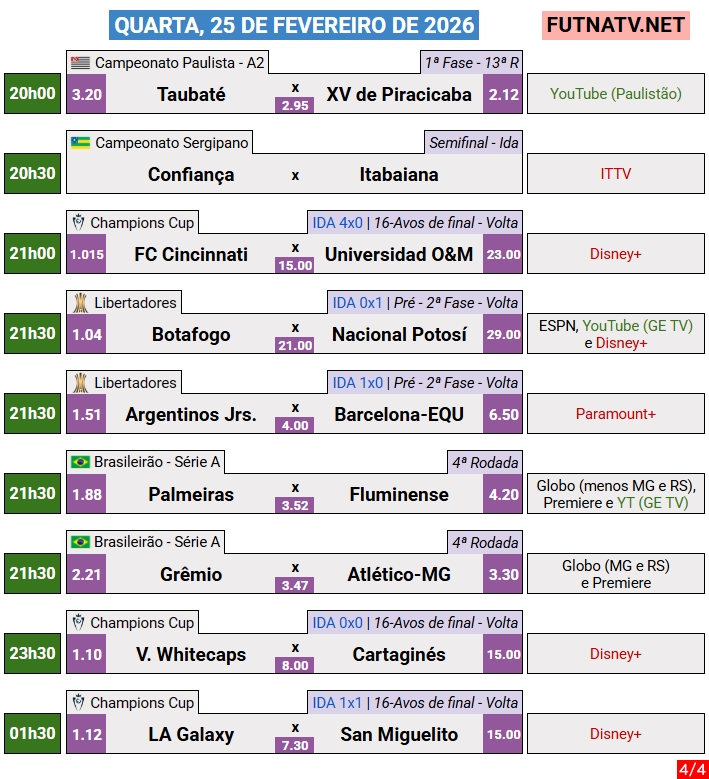Click the date header Quarta, 25 de Fevereiro
Viewport: 709px width, 779px height.
[293, 25]
